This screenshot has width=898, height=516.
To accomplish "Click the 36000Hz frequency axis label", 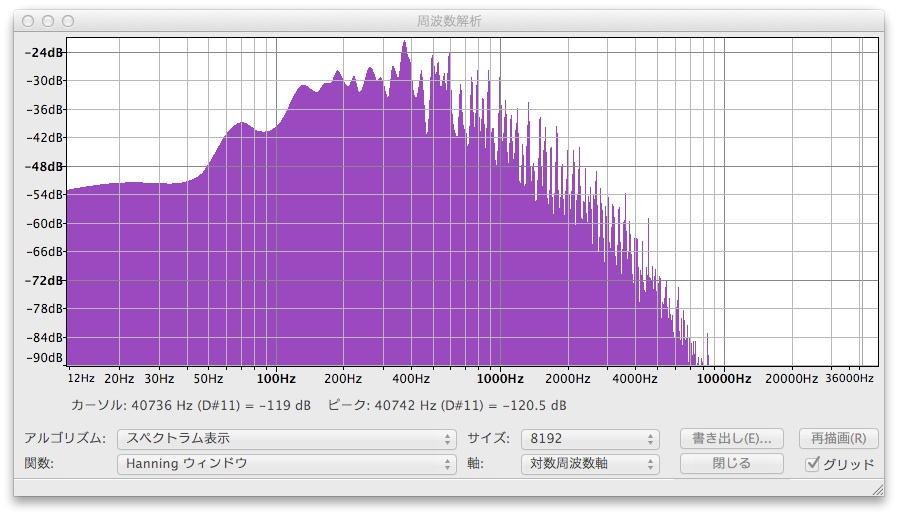I will pyautogui.click(x=849, y=379).
